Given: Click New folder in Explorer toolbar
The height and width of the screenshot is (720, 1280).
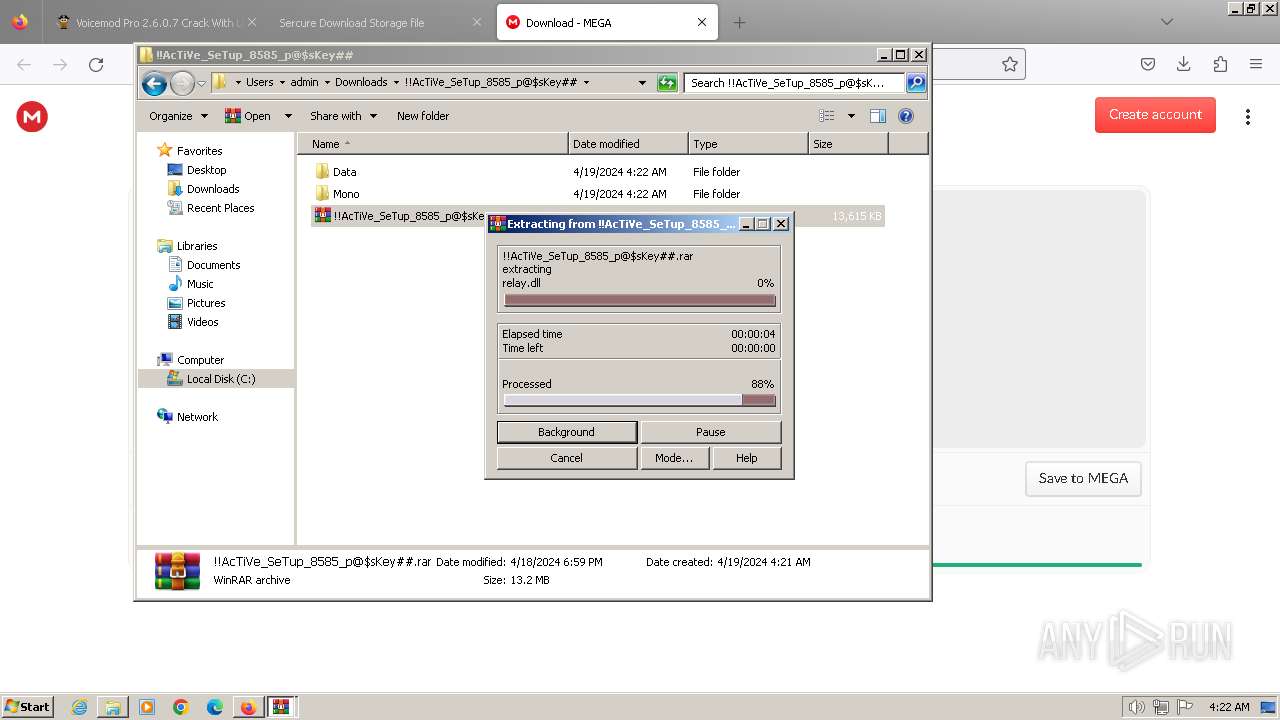Looking at the screenshot, I should [x=423, y=116].
